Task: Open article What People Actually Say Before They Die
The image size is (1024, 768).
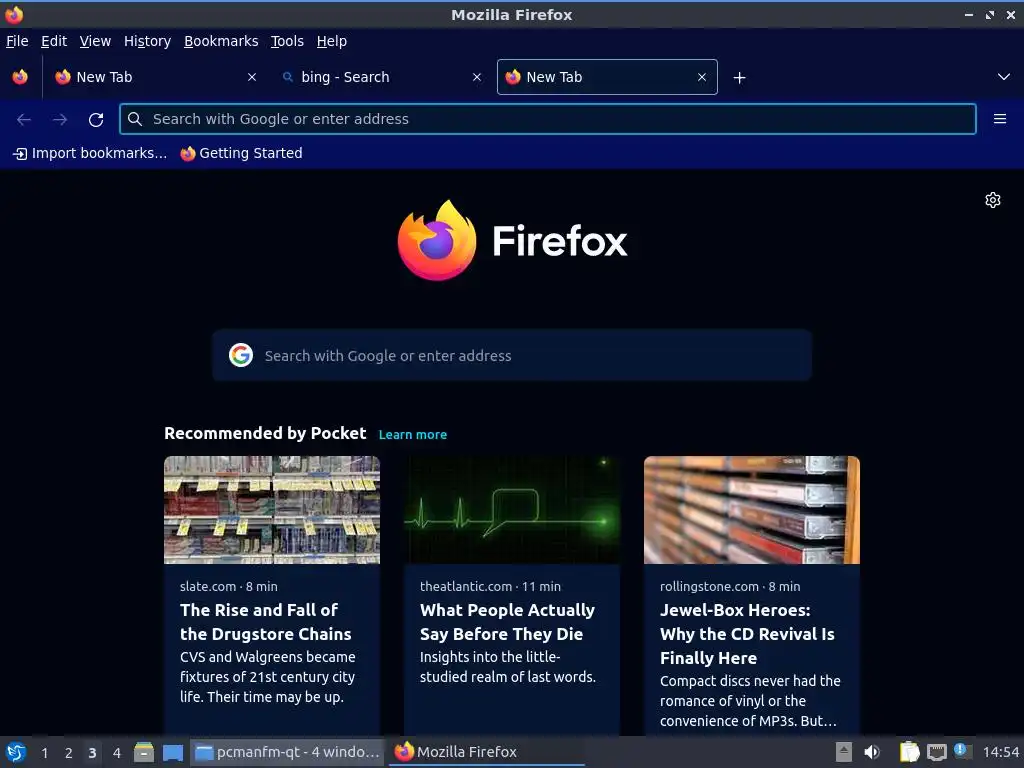Action: point(507,622)
